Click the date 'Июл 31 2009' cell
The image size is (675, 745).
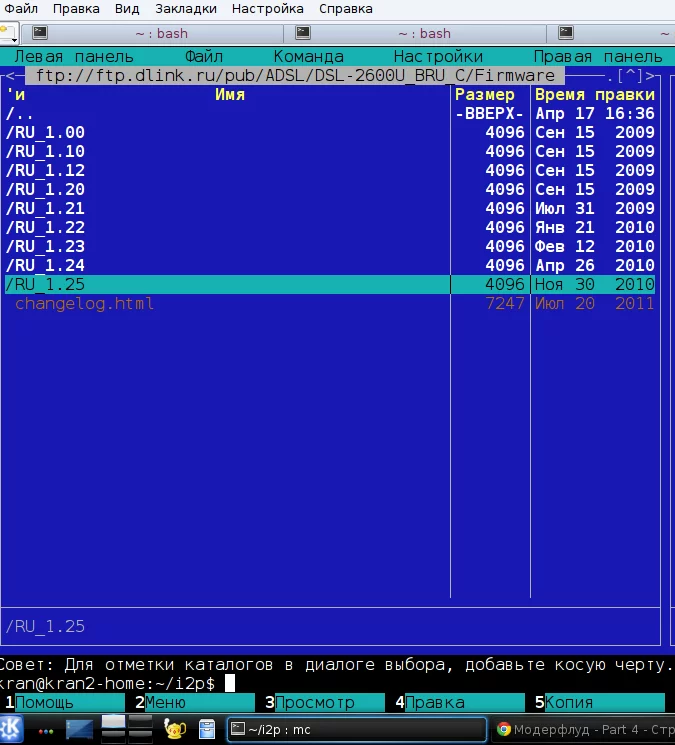pyautogui.click(x=595, y=209)
